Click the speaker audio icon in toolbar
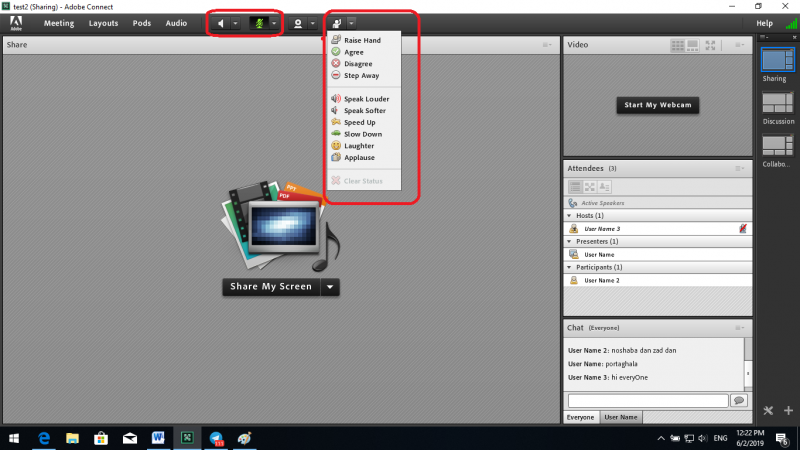This screenshot has height=450, width=800. pos(220,22)
